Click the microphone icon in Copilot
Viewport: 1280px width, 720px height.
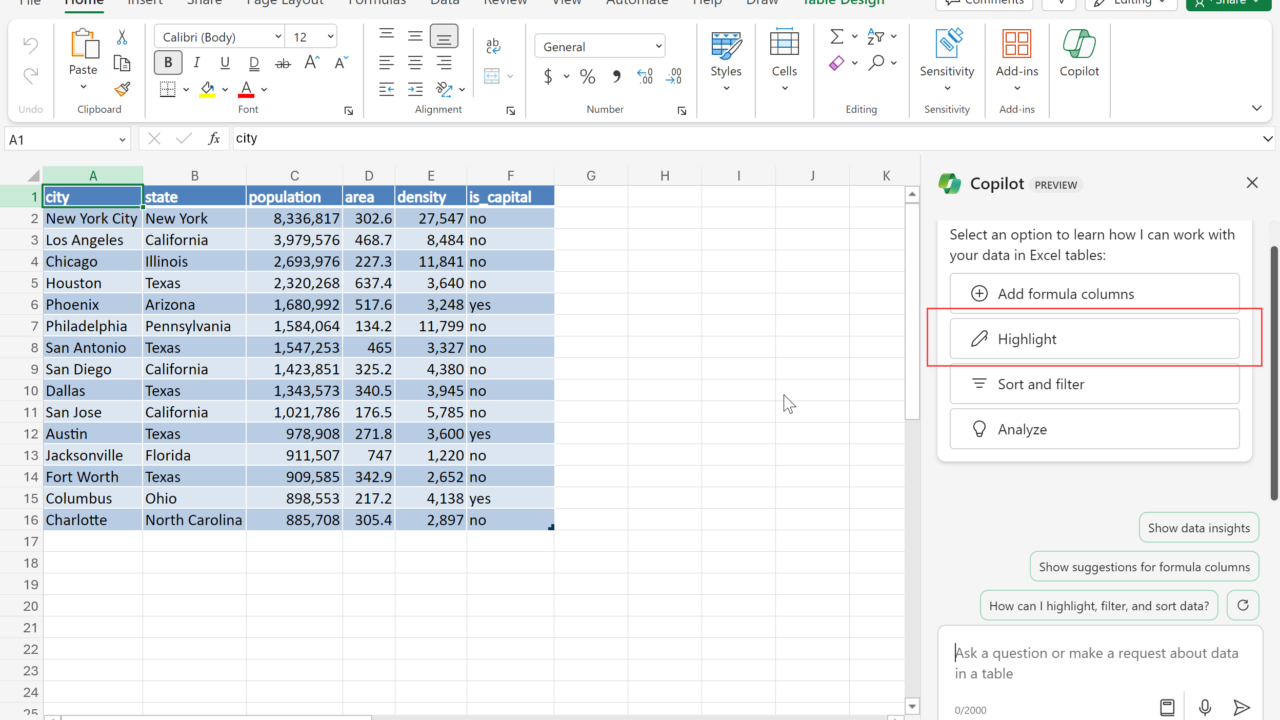pyautogui.click(x=1205, y=708)
